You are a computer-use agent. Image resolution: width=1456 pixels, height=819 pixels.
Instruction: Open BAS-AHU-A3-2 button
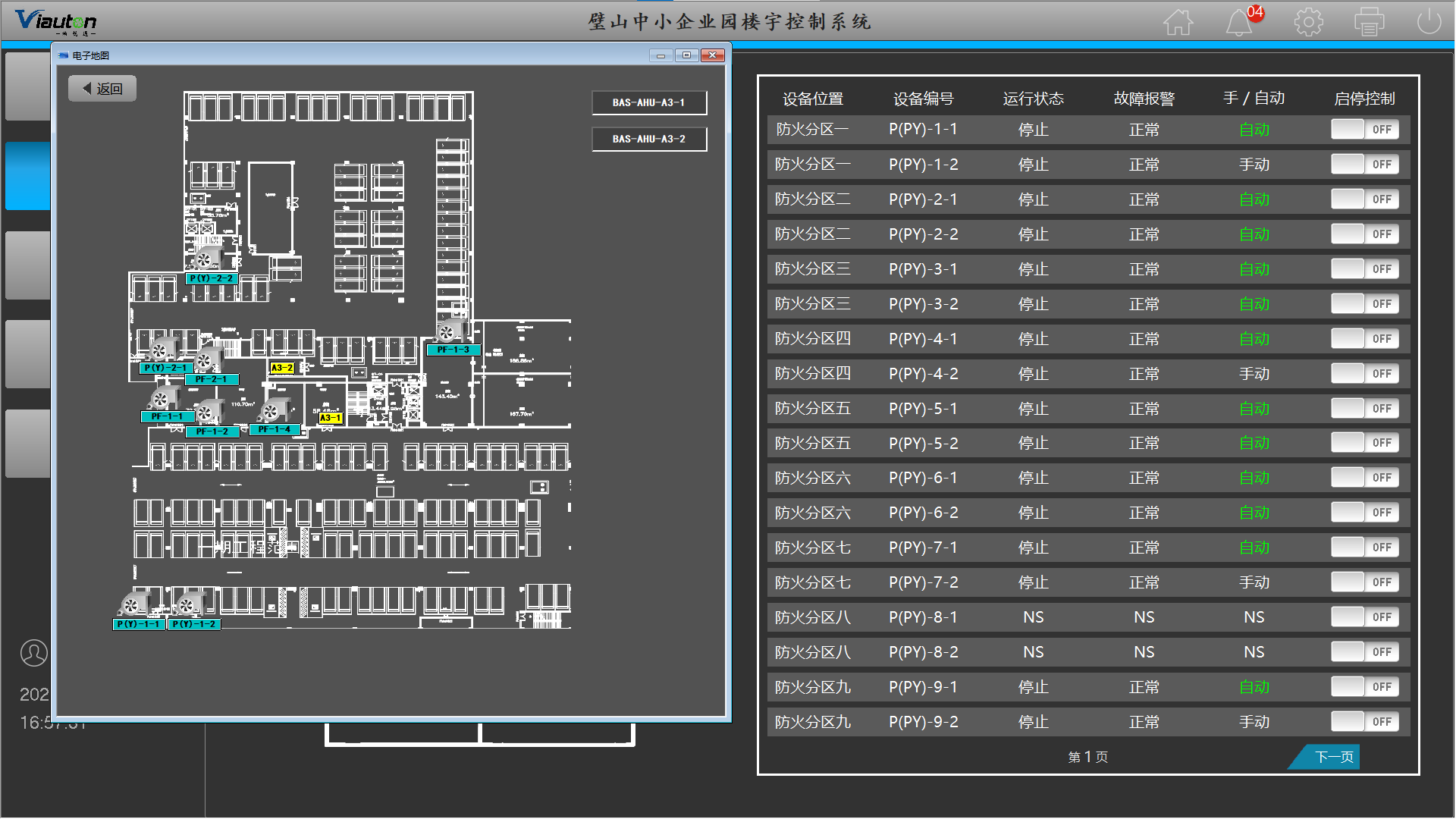pos(648,139)
